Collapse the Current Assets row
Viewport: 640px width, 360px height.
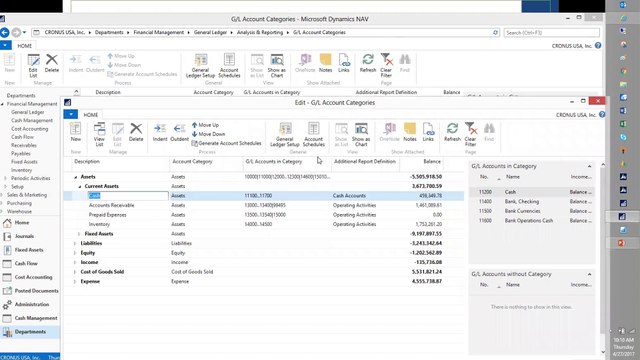[80, 187]
